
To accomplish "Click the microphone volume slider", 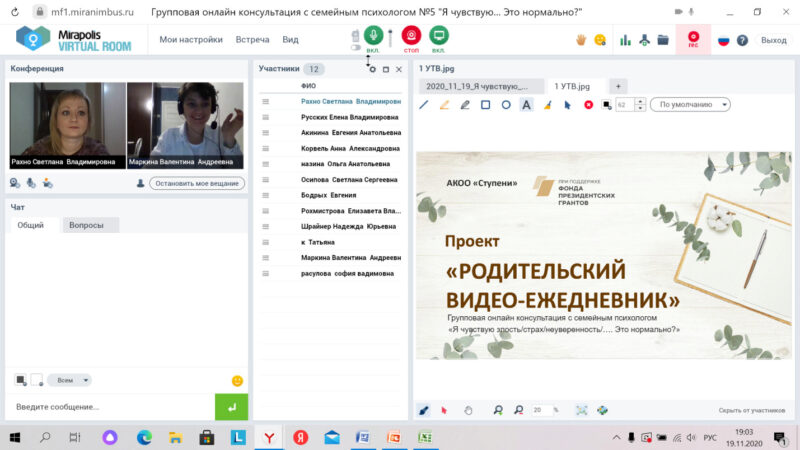I will pyautogui.click(x=390, y=38).
